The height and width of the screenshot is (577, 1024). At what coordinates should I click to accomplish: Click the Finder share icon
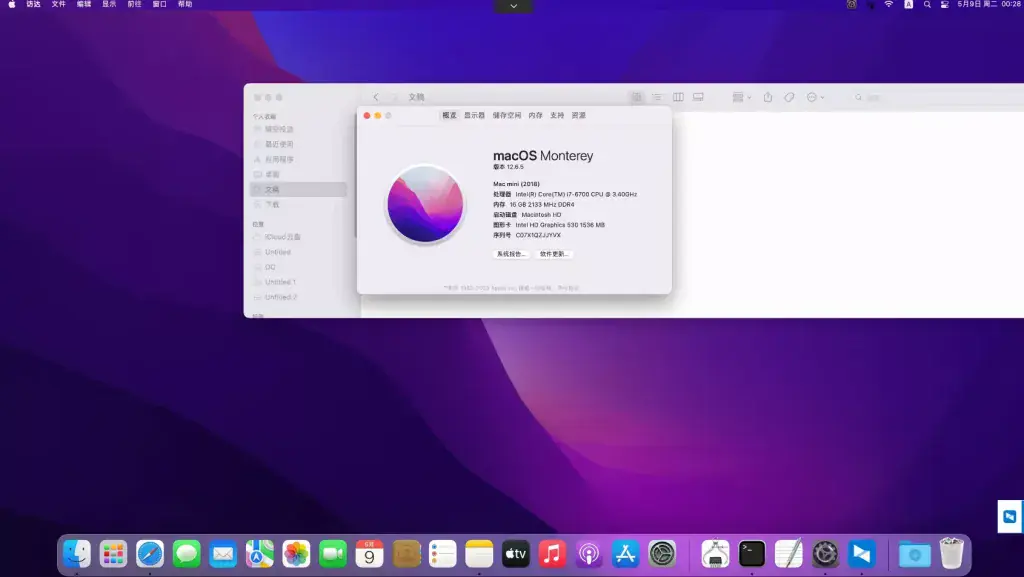(768, 97)
